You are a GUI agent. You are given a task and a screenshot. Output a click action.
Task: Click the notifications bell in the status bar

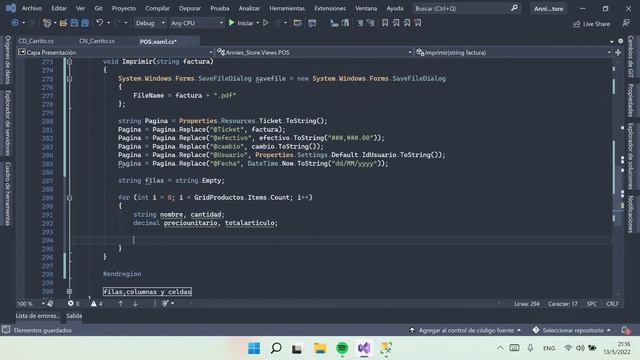coord(624,330)
